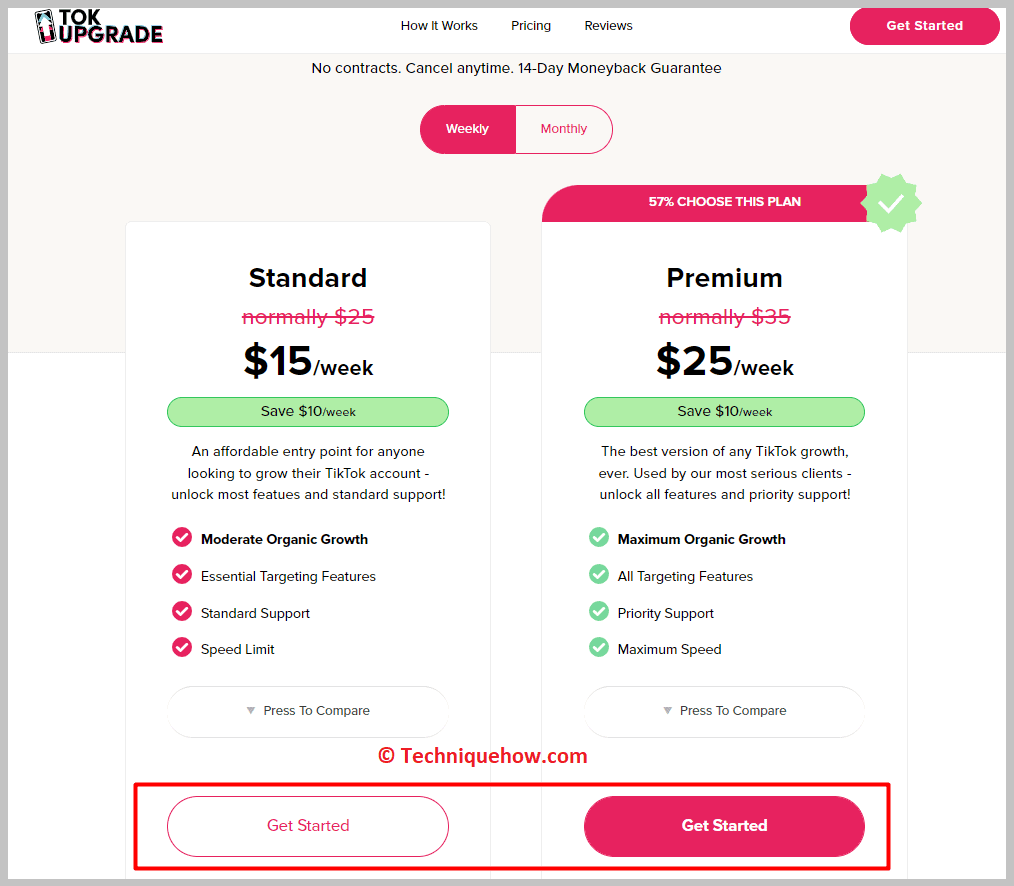Click the green verified badge on Premium
The image size is (1014, 886).
891,203
